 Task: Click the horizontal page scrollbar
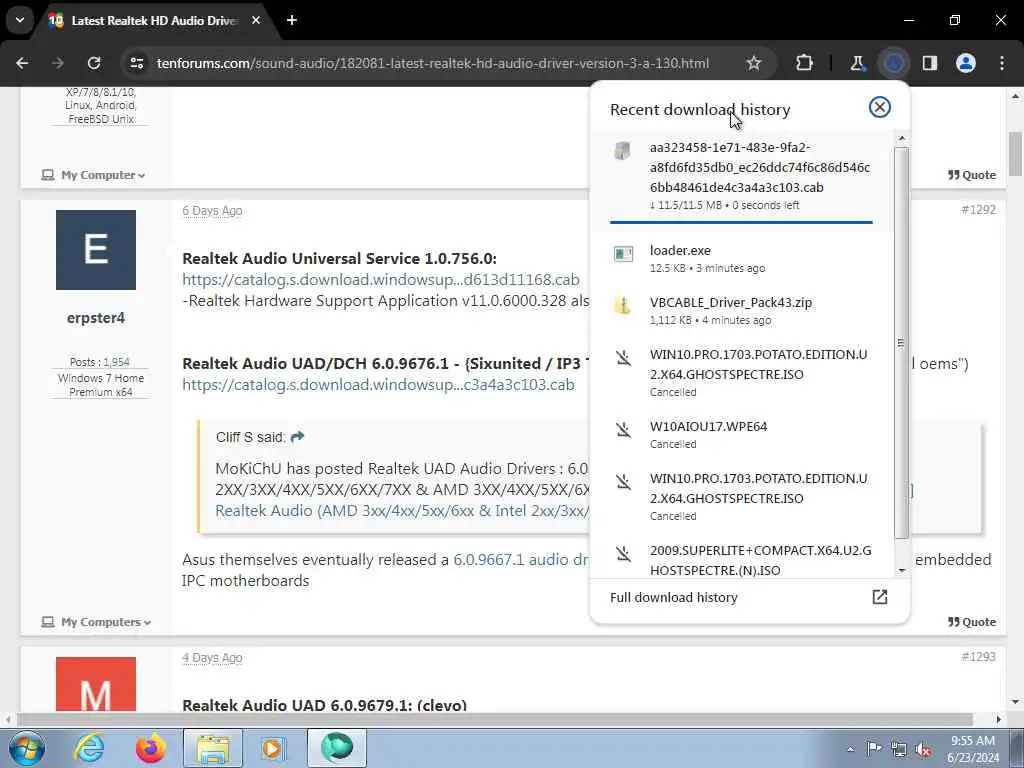[x=495, y=719]
